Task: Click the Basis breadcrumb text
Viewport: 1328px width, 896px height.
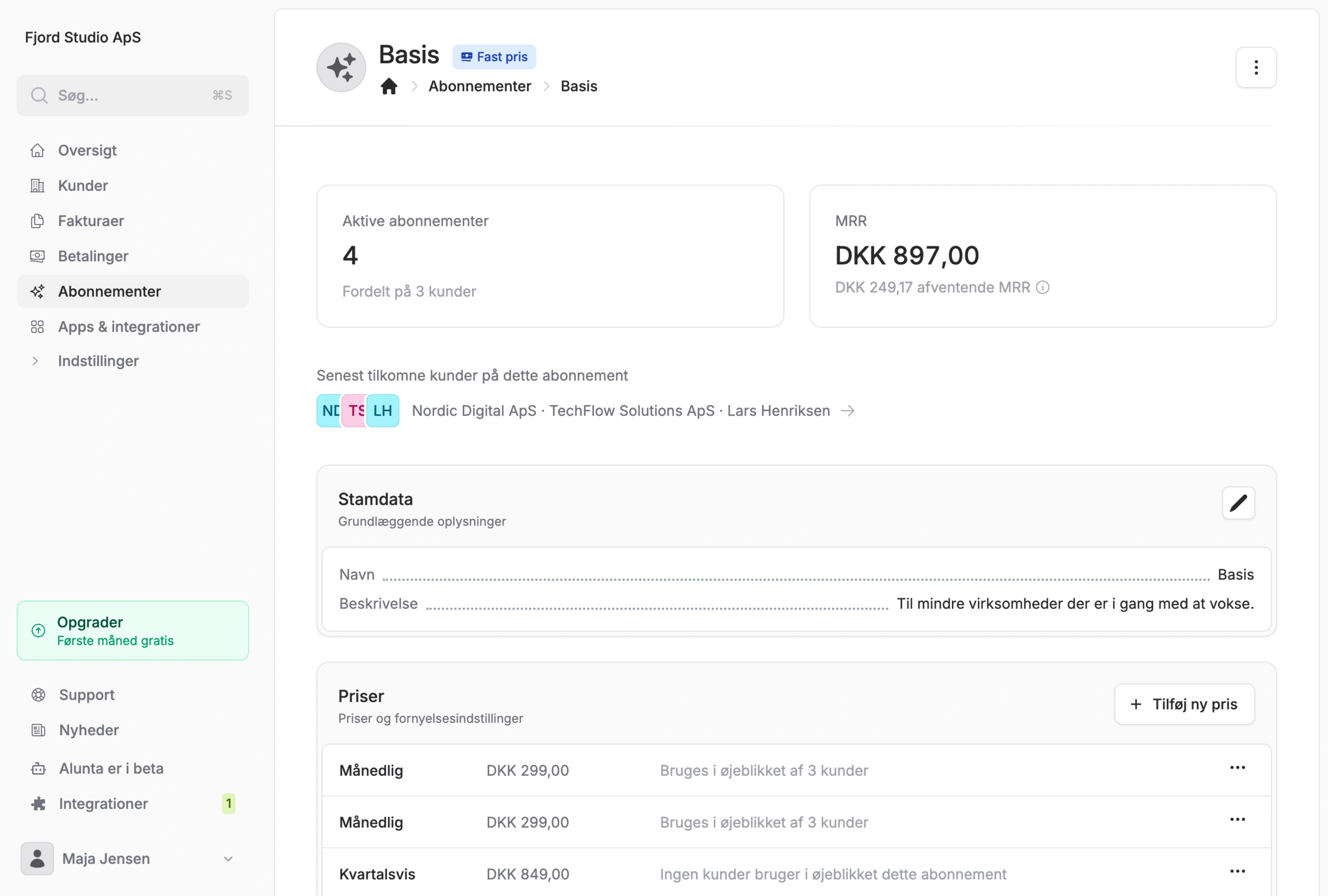Action: [579, 86]
